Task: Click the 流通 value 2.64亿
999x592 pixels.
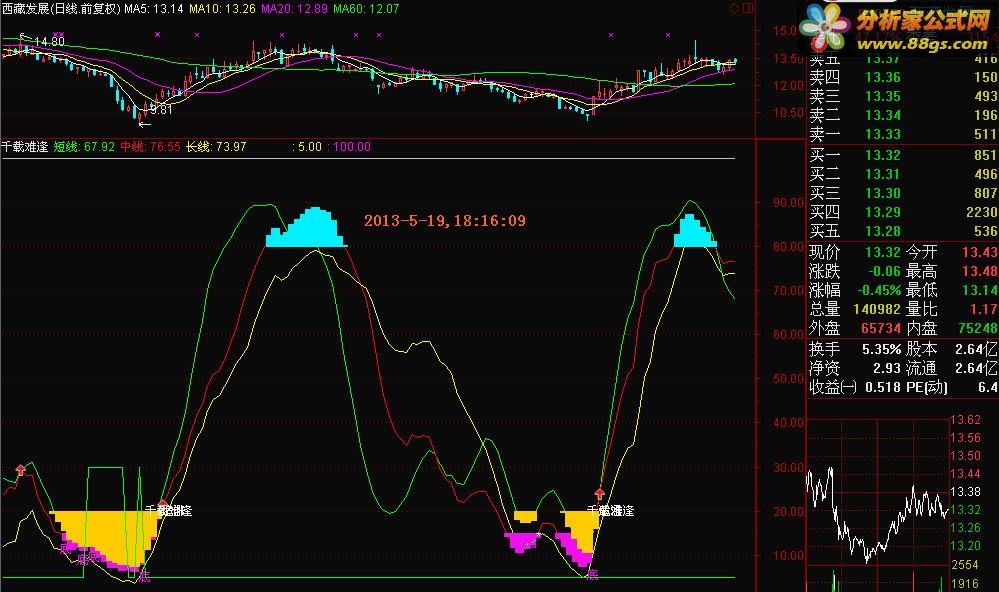Action: coord(976,368)
